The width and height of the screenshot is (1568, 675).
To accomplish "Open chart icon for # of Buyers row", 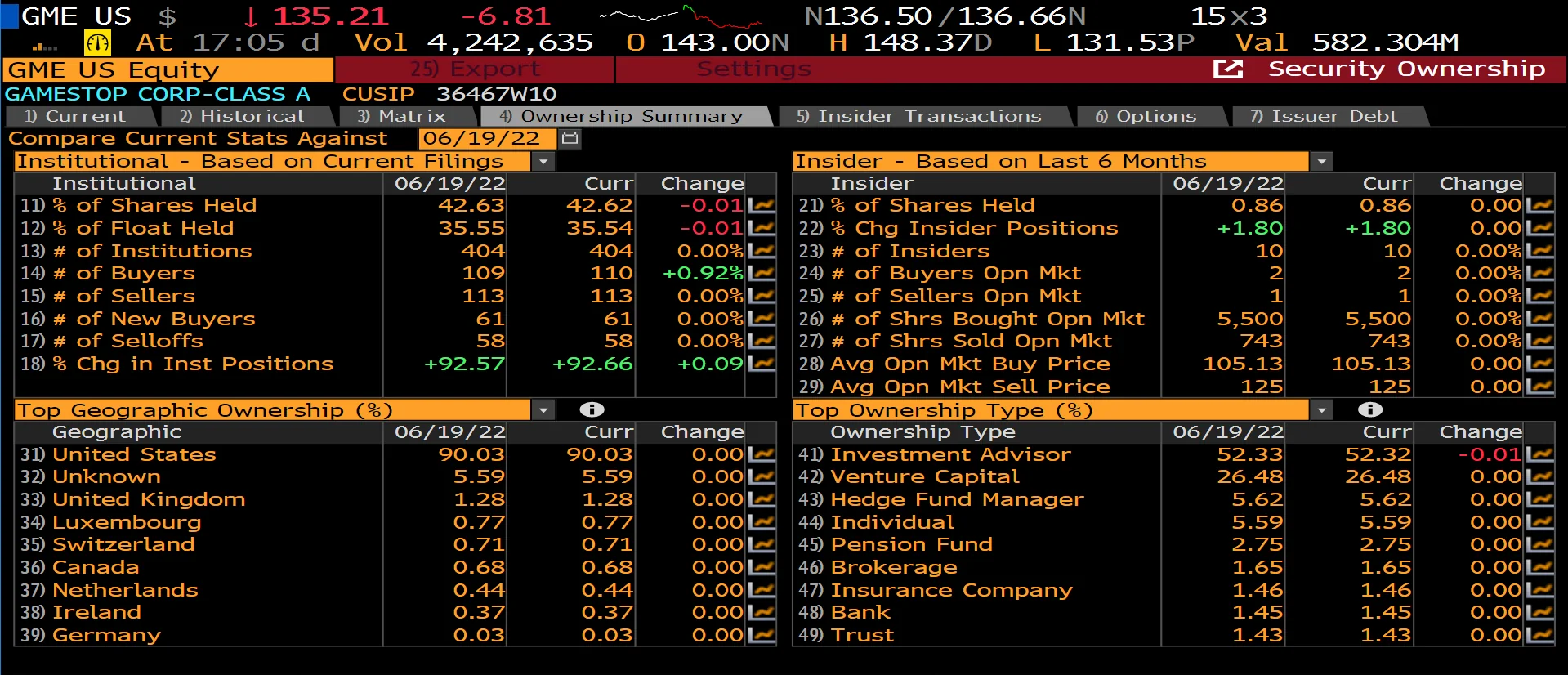I will coord(762,273).
